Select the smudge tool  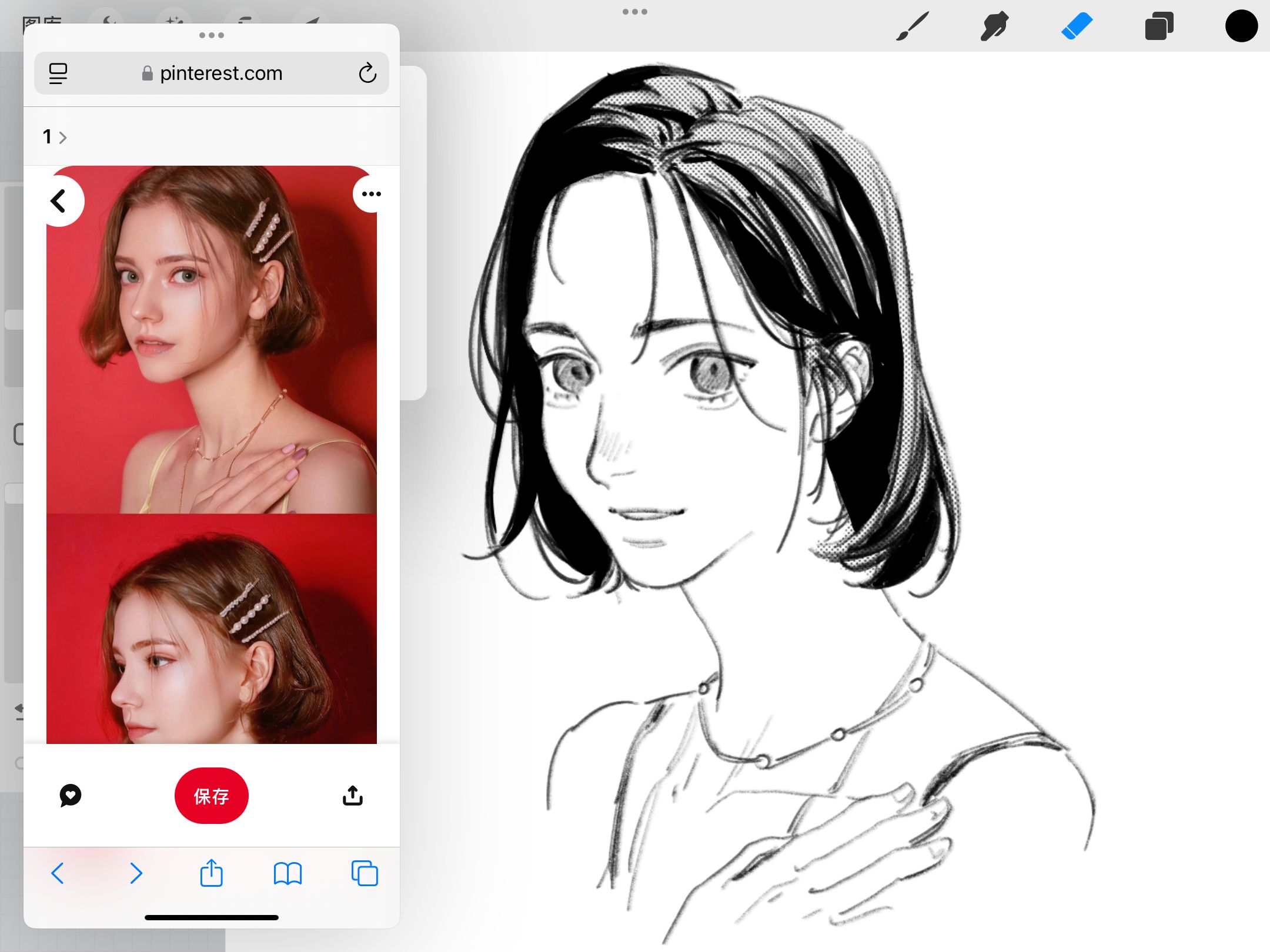(x=994, y=26)
